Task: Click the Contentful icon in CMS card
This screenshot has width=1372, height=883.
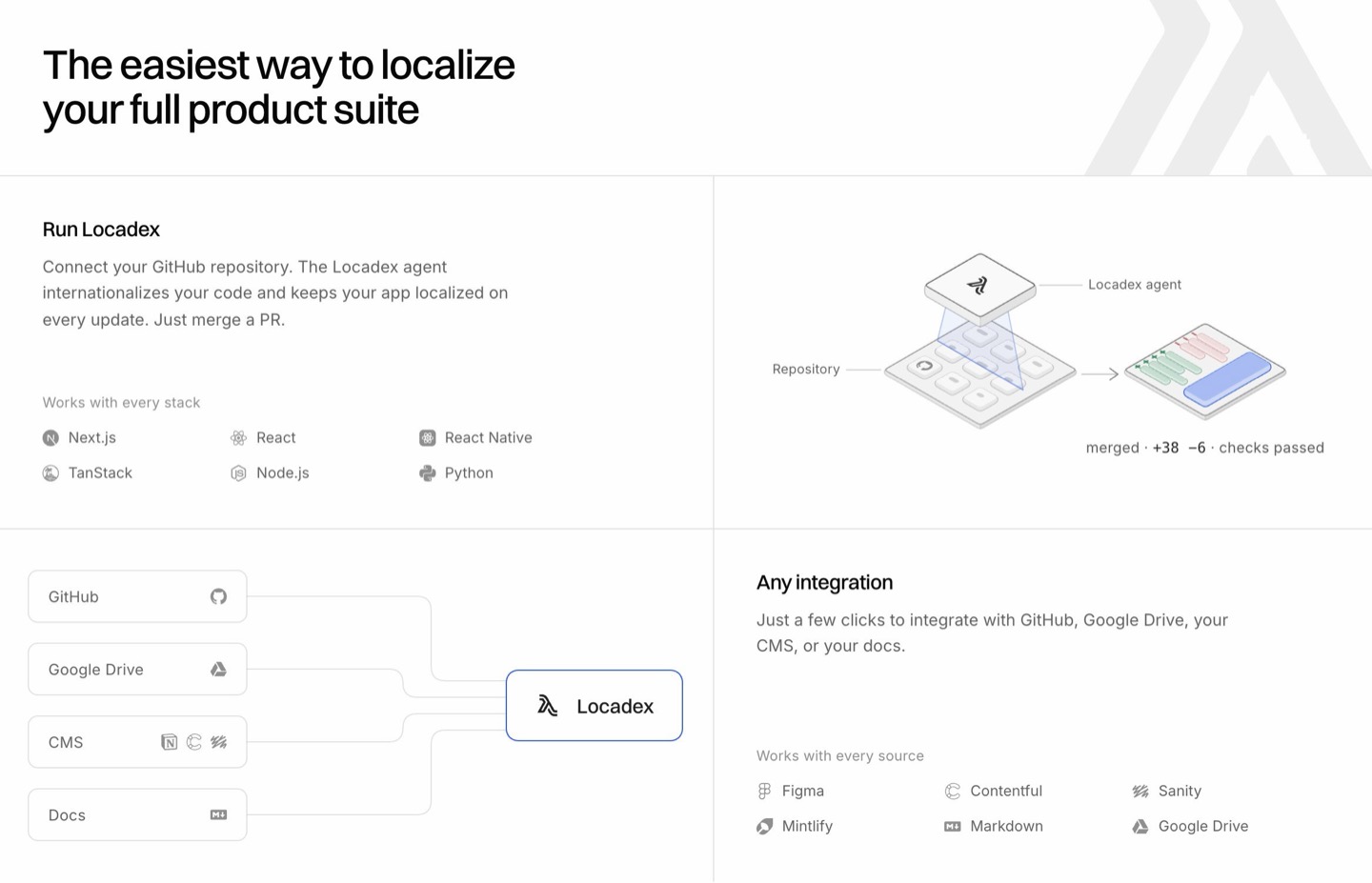Action: (193, 742)
